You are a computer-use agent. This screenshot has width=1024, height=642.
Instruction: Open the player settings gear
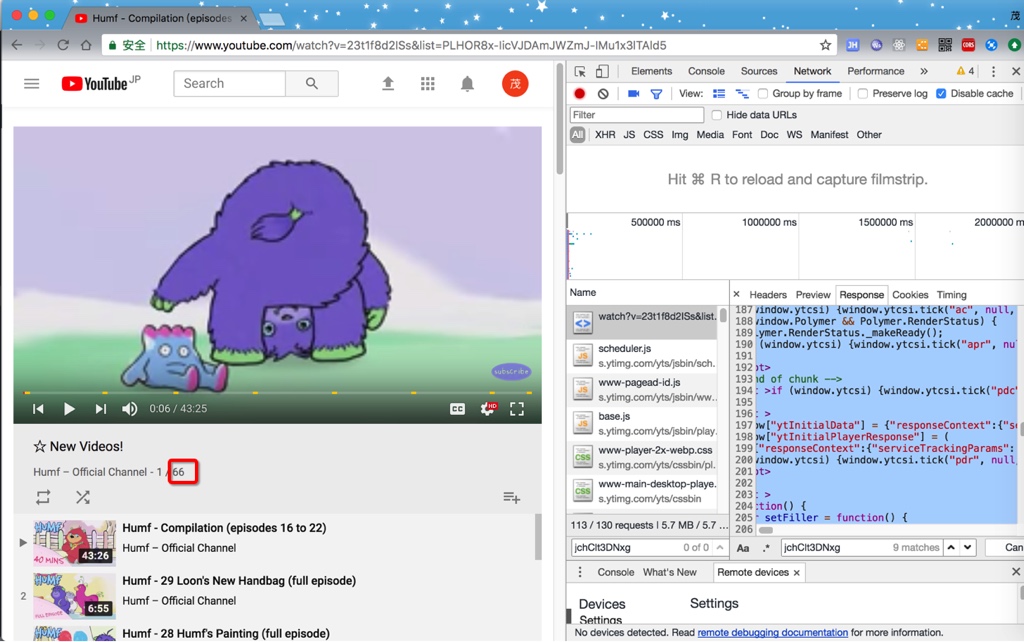[x=487, y=409]
